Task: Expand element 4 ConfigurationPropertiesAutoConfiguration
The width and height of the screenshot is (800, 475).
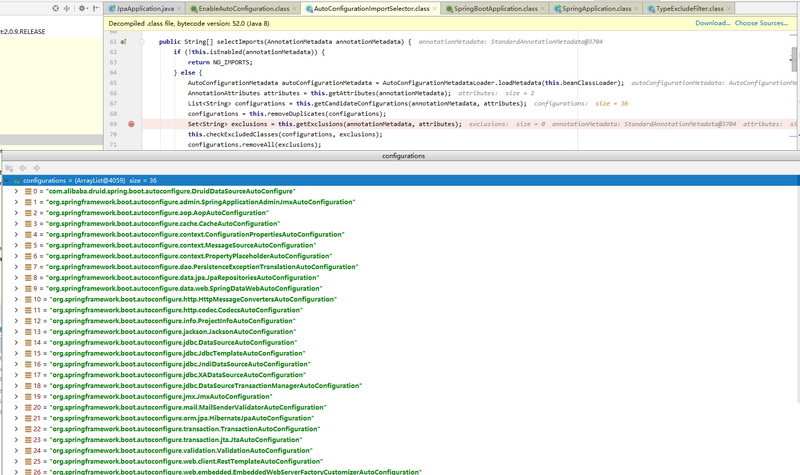Action: click(x=16, y=235)
